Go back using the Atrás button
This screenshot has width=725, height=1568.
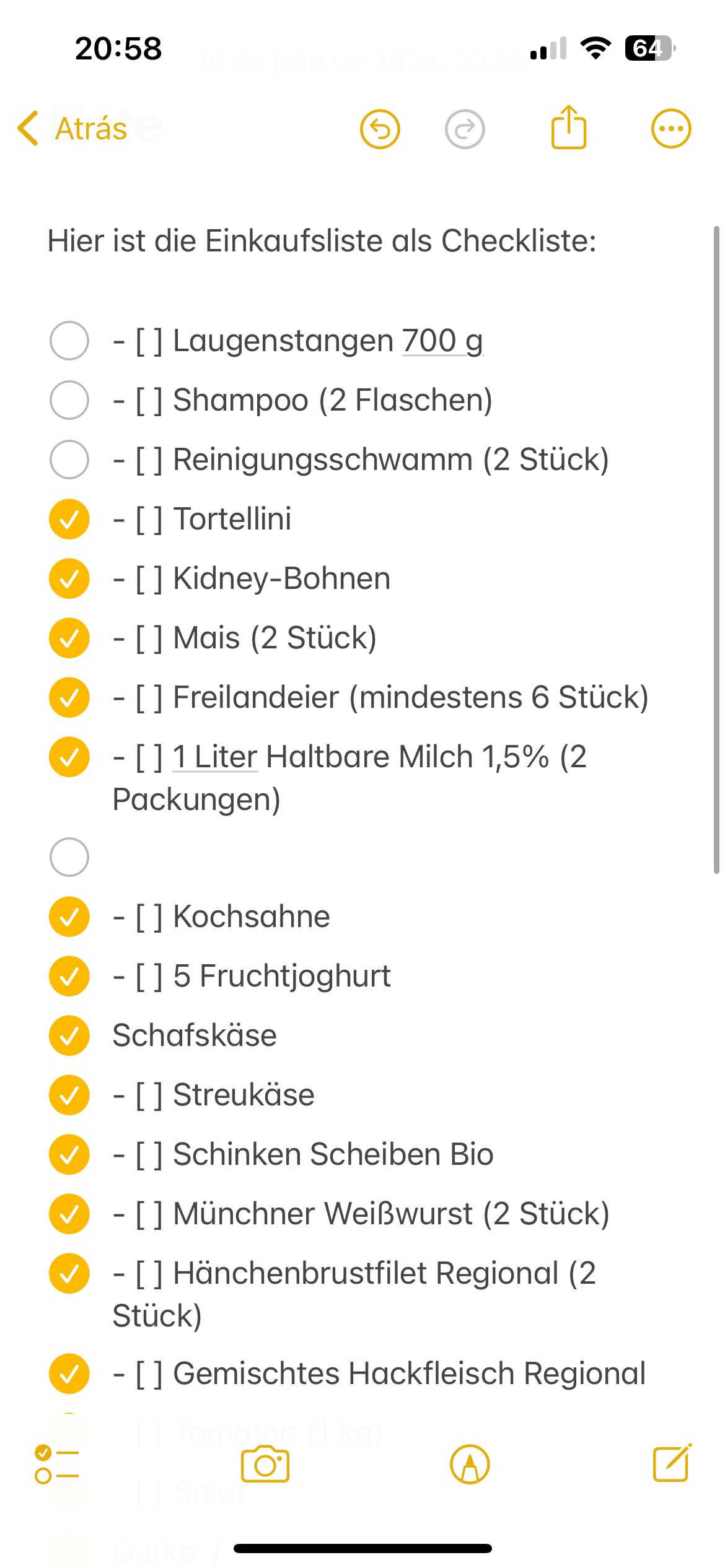click(73, 129)
